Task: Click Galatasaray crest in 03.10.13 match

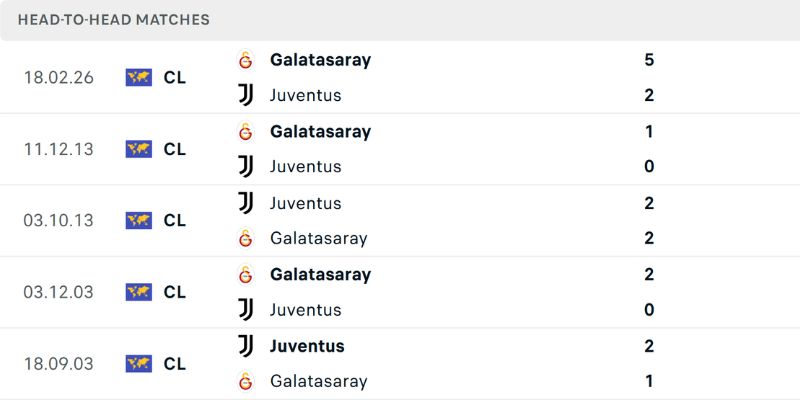Action: coord(246,238)
